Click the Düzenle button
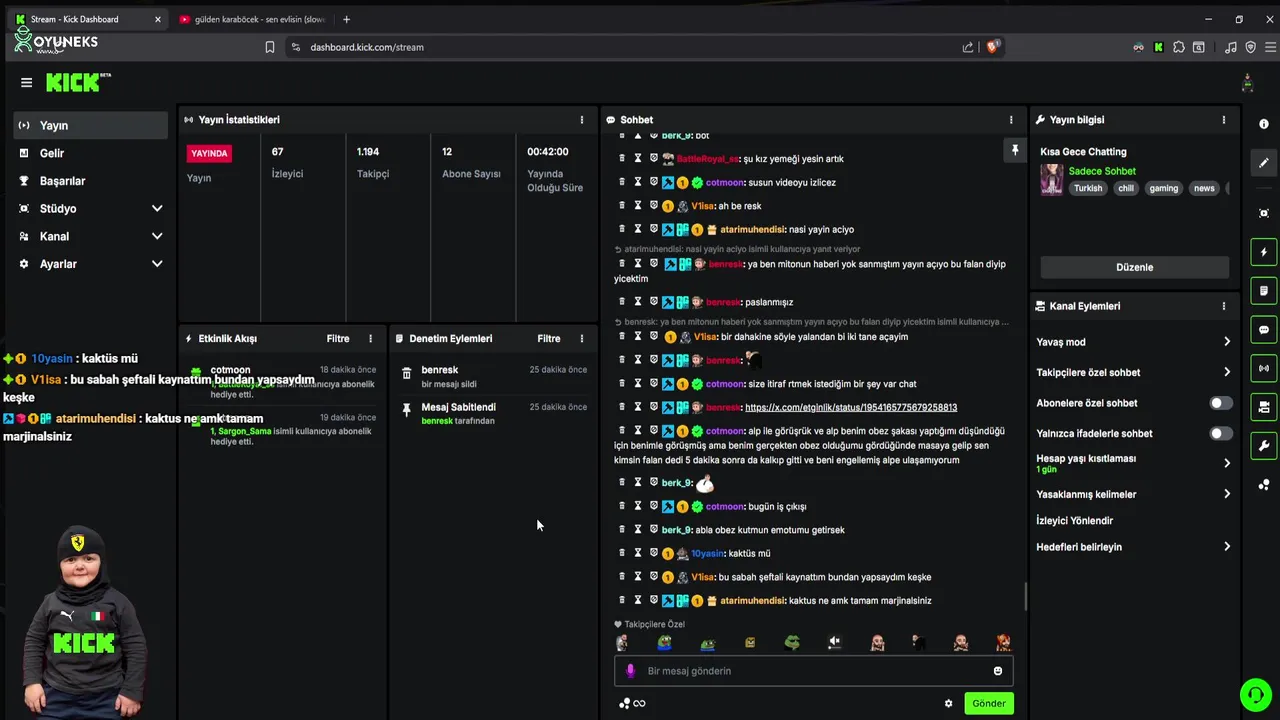Viewport: 1280px width, 720px height. tap(1135, 267)
